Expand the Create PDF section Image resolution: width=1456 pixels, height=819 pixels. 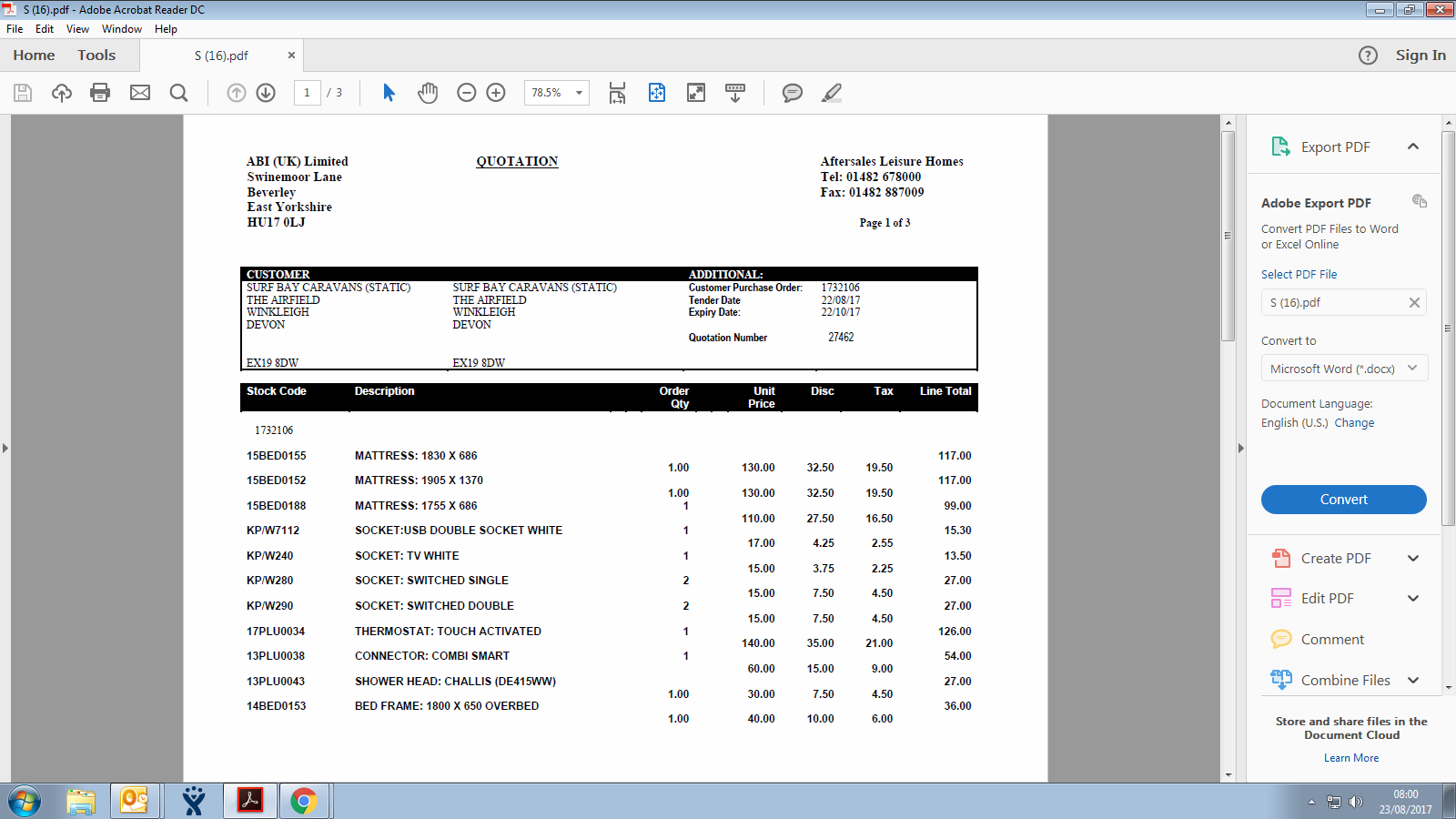(x=1413, y=559)
